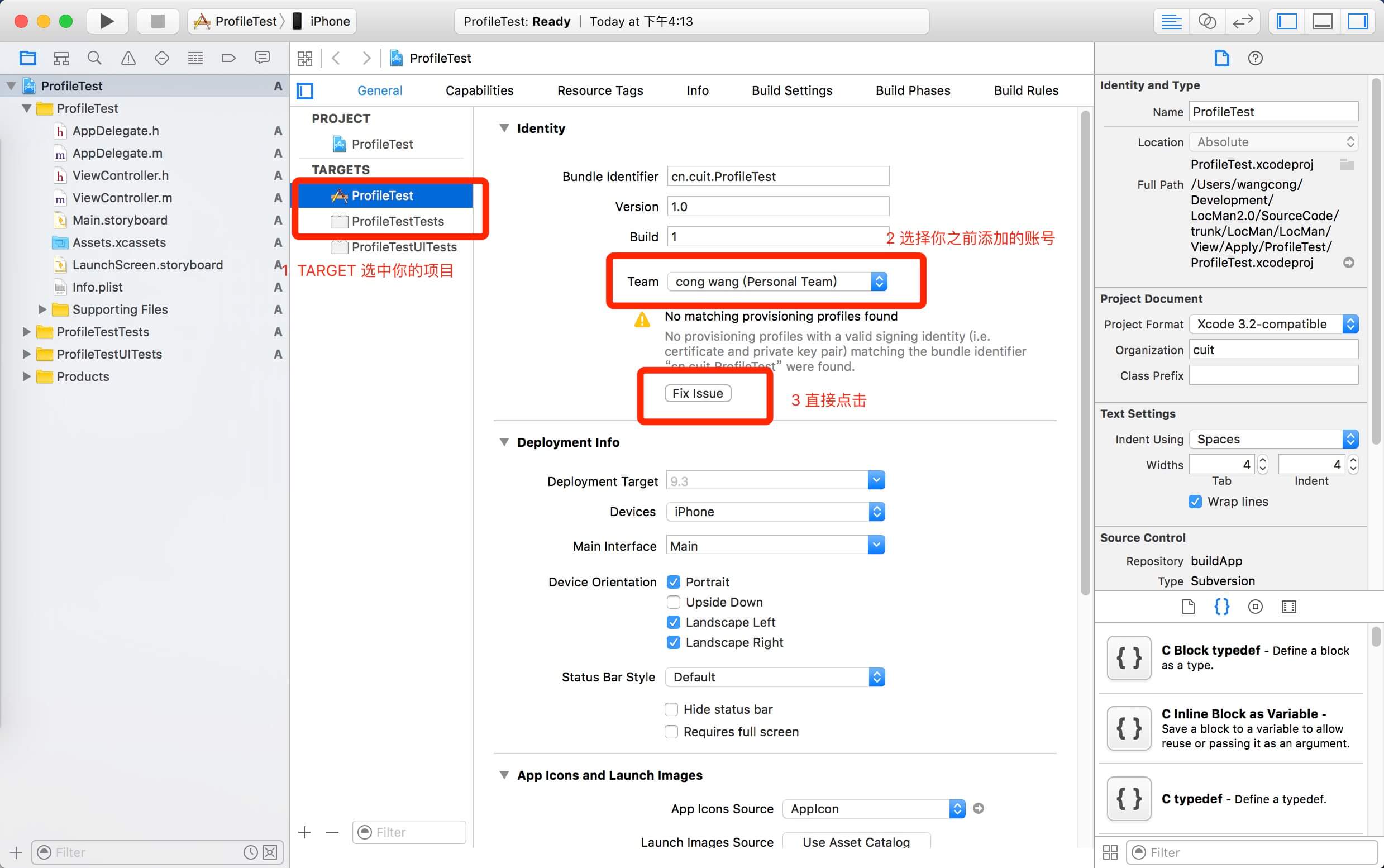Screen dimensions: 1384x868
Task: Hide the project and targets list
Action: click(305, 90)
